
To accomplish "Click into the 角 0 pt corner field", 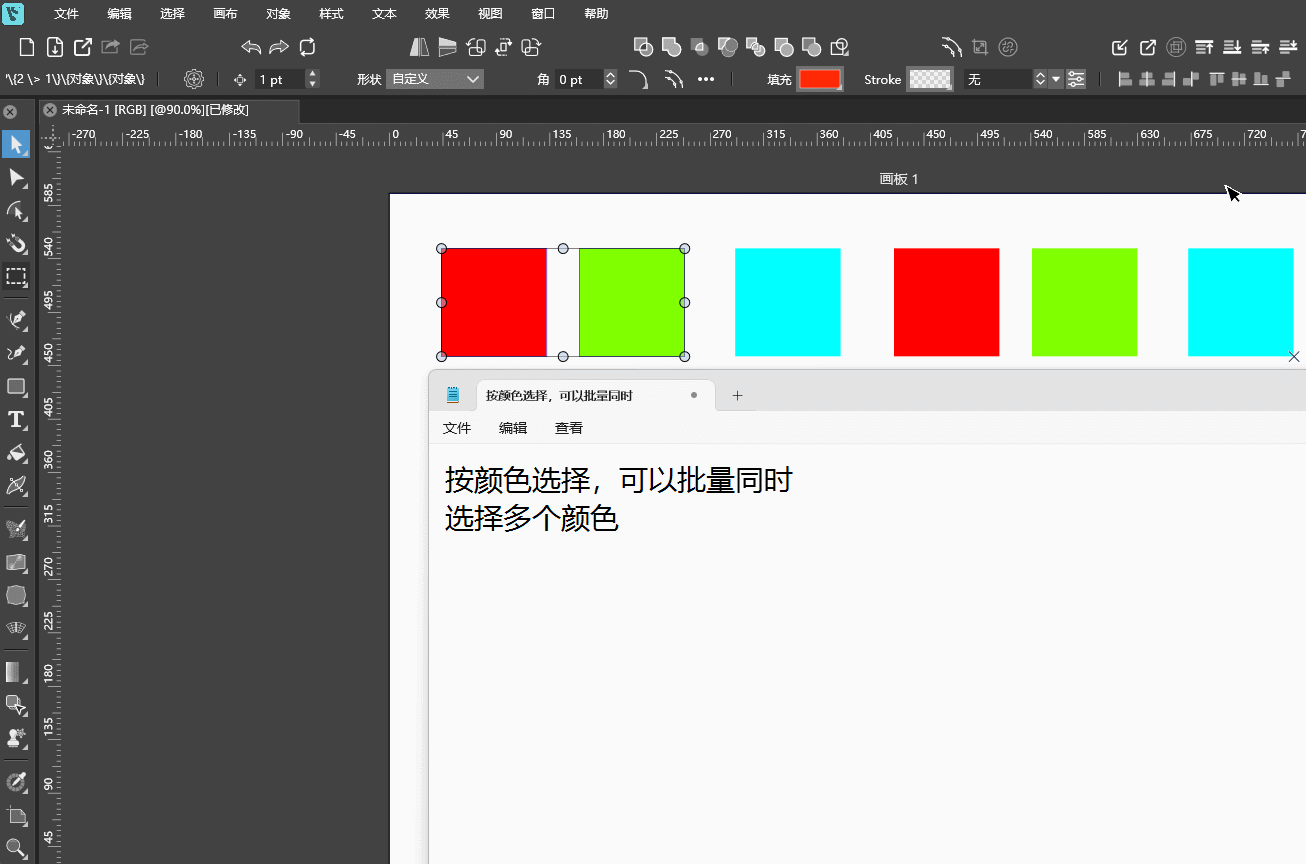I will 578,79.
